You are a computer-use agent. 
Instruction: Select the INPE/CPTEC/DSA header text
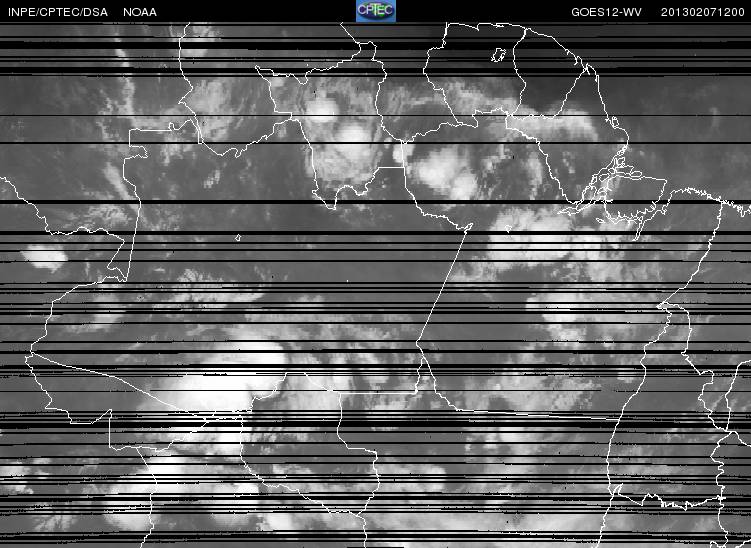point(57,12)
